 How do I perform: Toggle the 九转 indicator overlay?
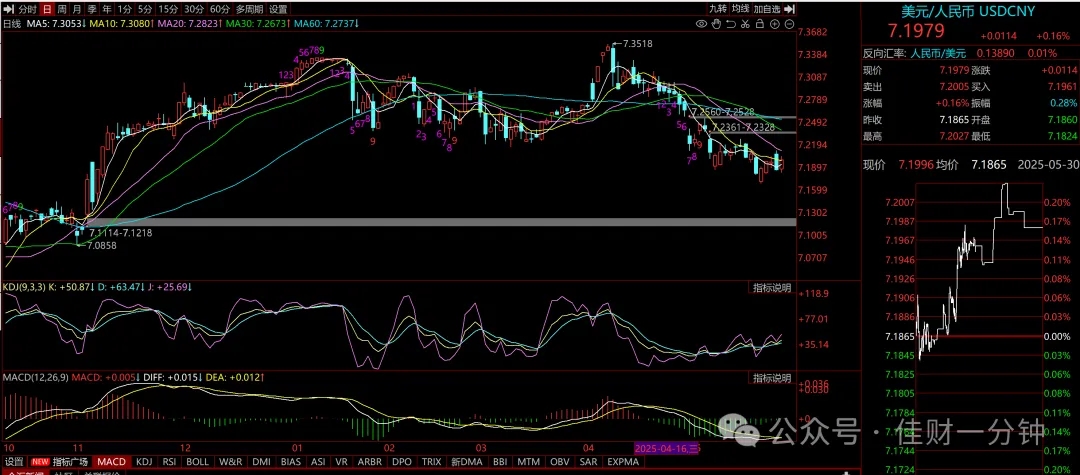click(x=718, y=9)
